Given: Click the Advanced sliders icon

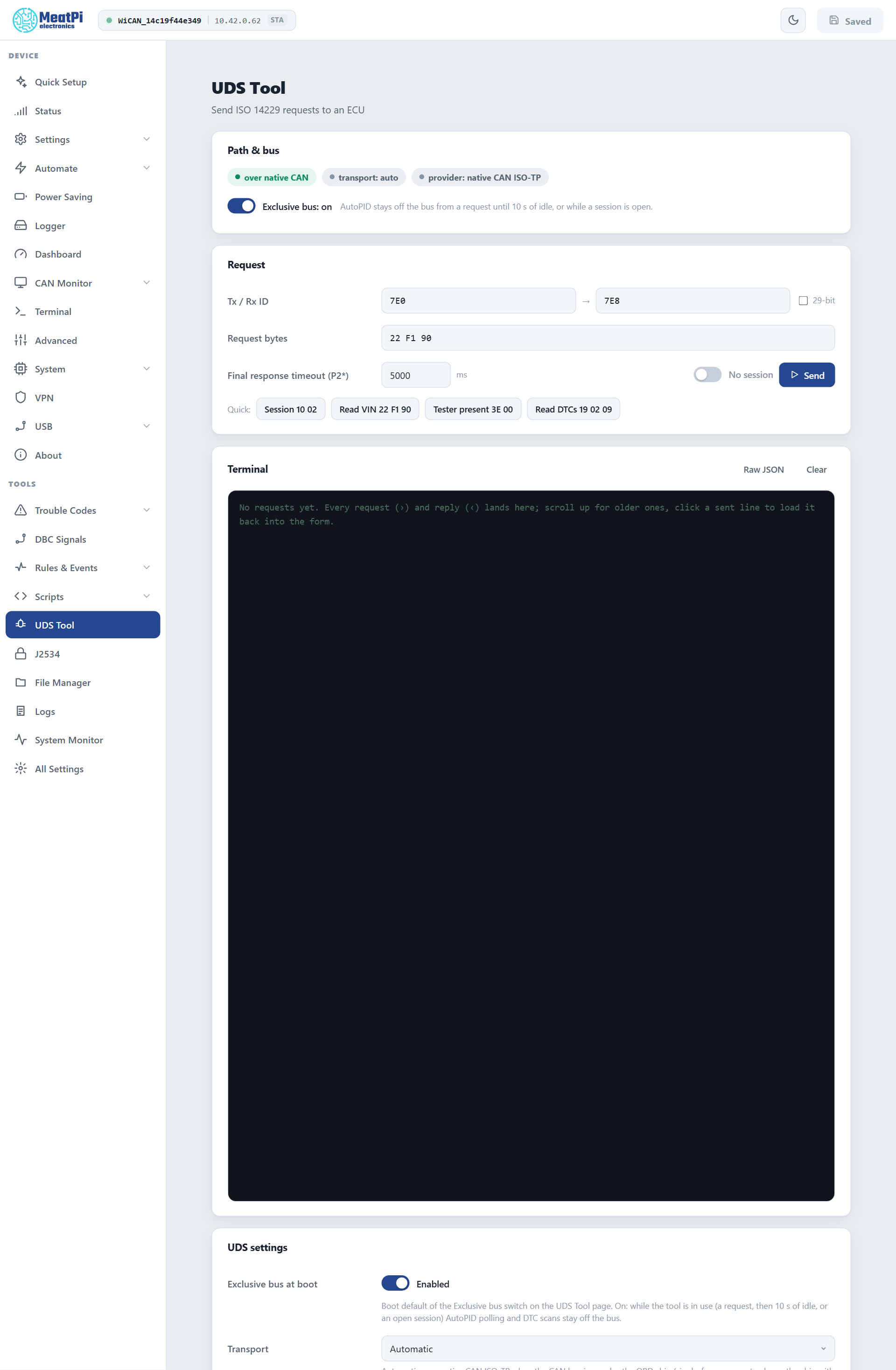Looking at the screenshot, I should point(21,340).
